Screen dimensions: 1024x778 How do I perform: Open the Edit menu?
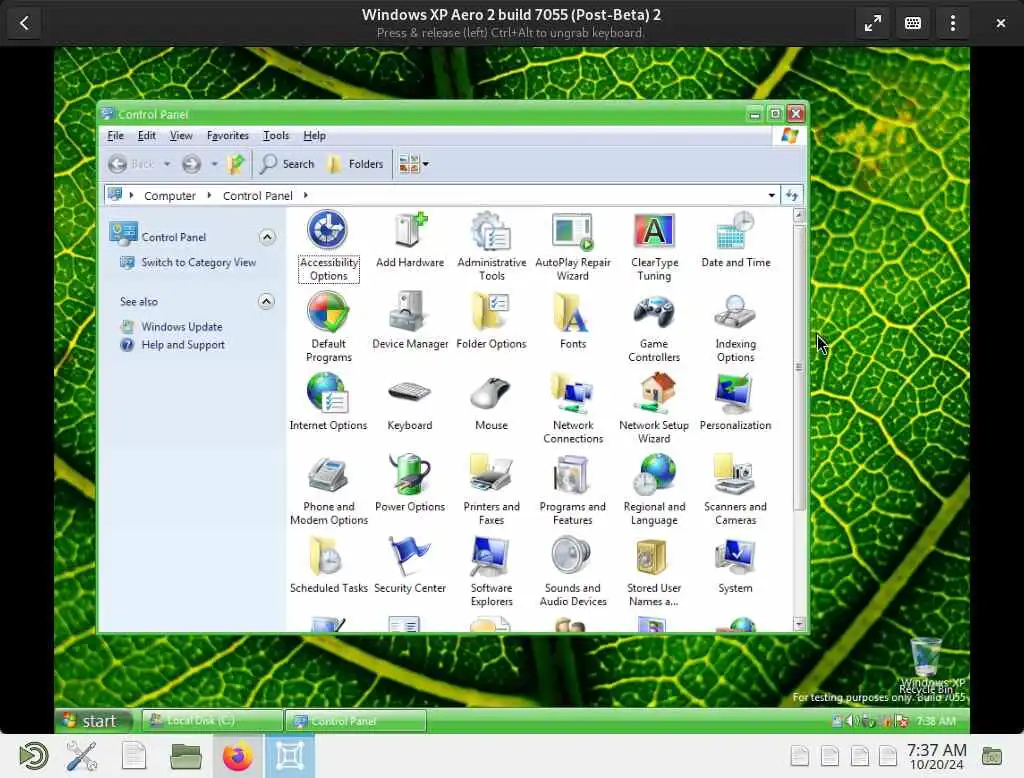pos(146,136)
